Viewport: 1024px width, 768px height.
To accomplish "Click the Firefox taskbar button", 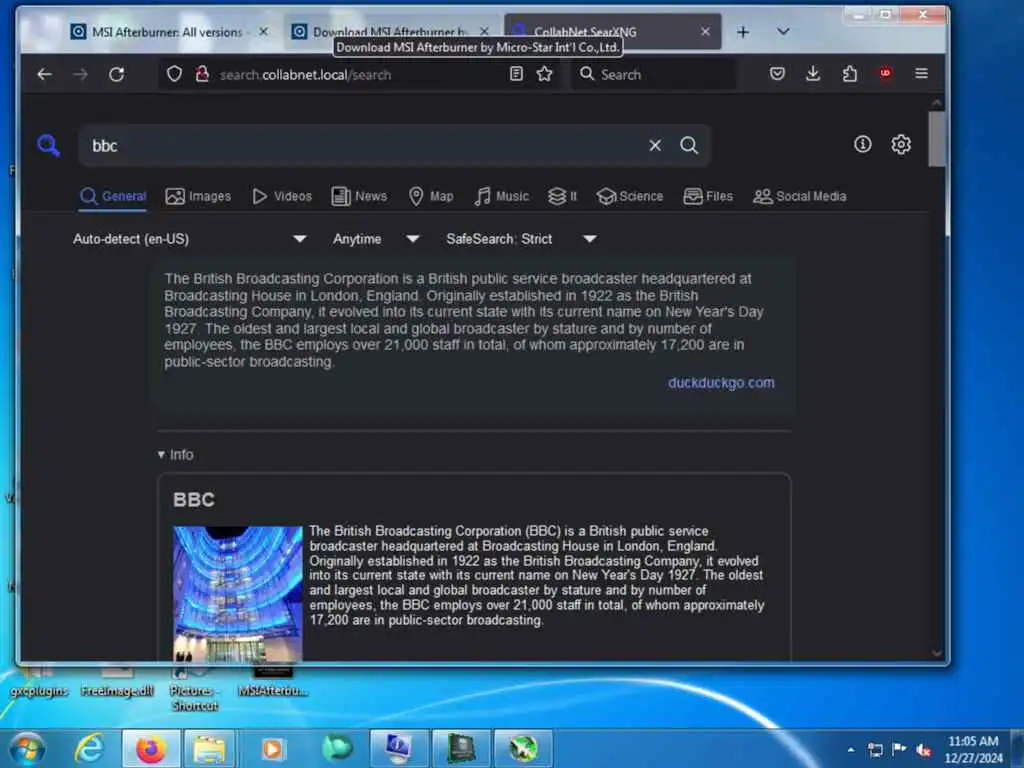I will click(151, 748).
